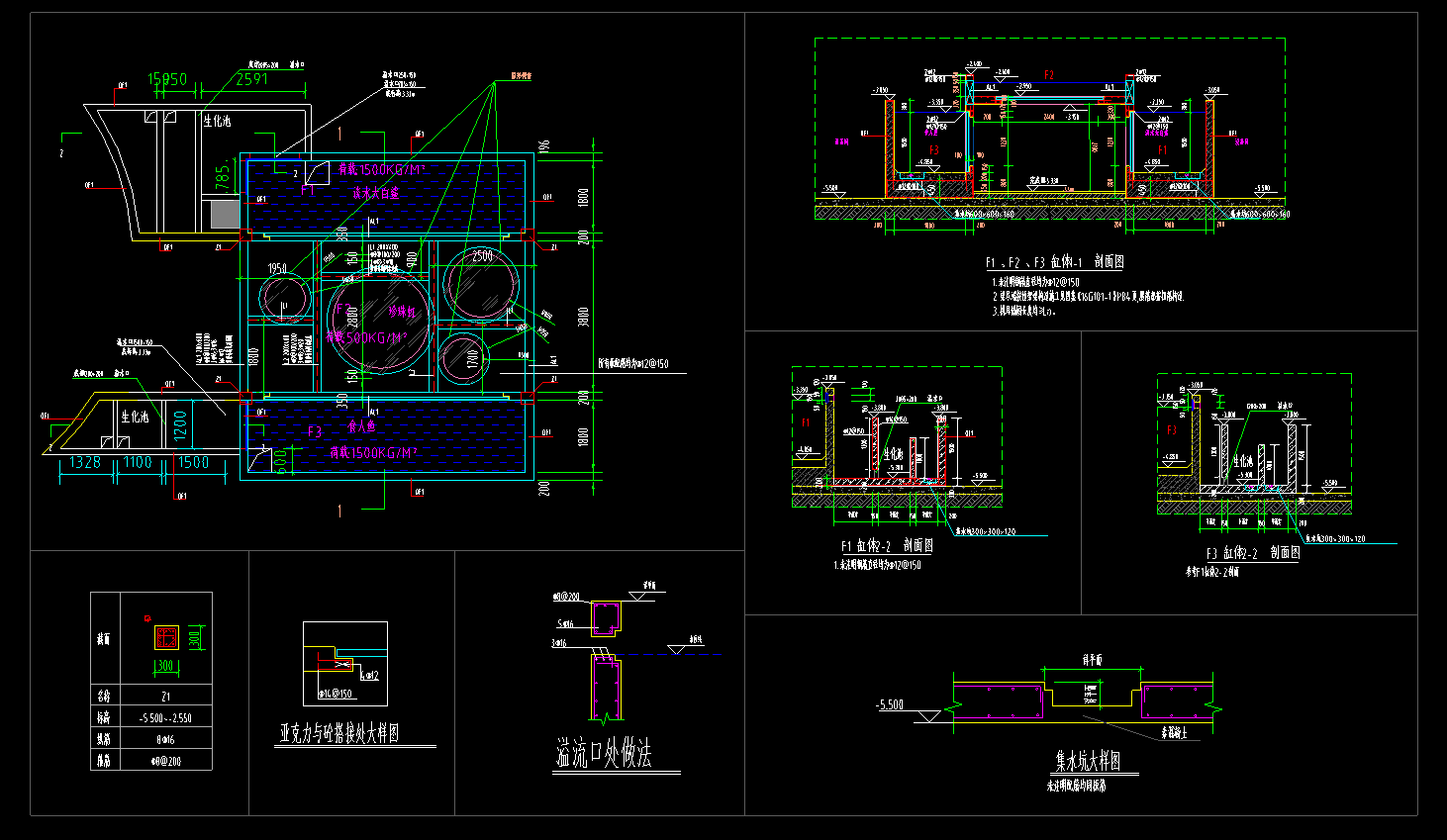Select the 1500 bottom dimension text

tap(193, 462)
